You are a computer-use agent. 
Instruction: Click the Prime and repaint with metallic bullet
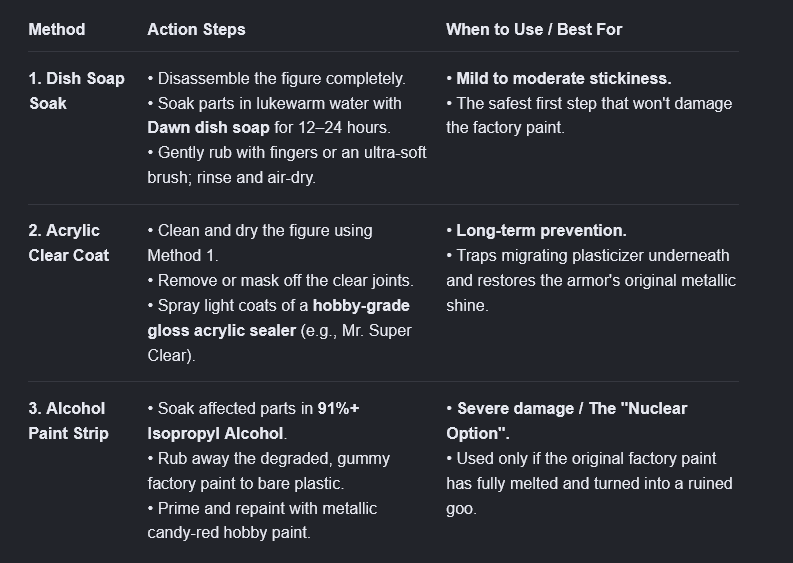coord(262,521)
